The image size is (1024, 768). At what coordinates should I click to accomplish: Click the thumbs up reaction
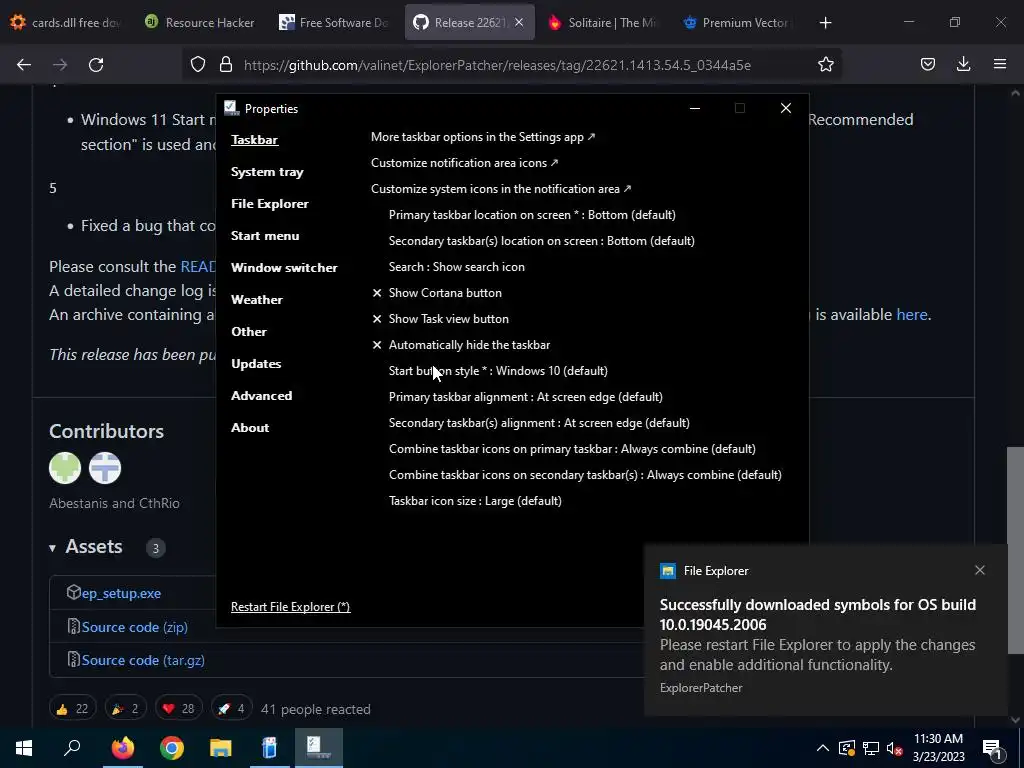pos(72,709)
